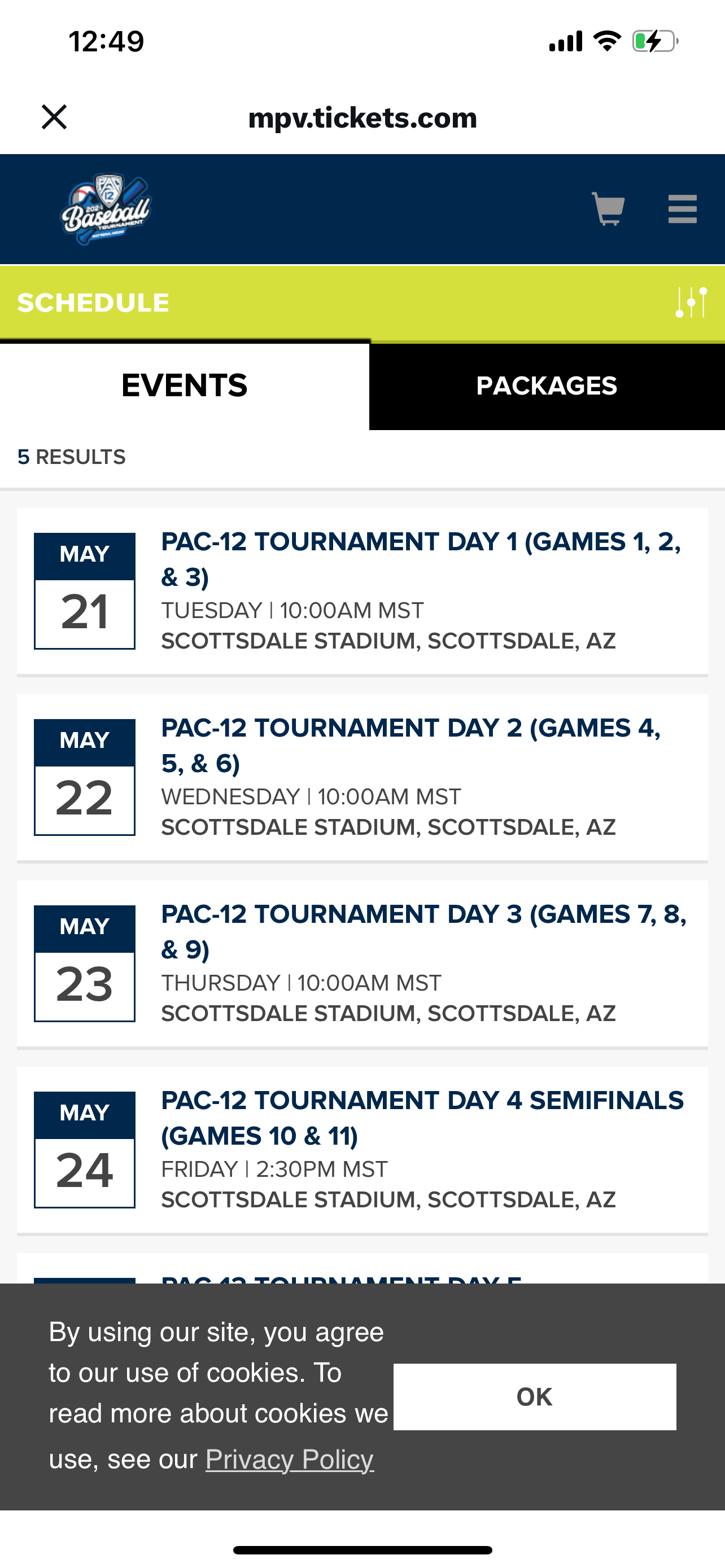This screenshot has width=725, height=1568.
Task: Tap the May 23 date badge
Action: tap(85, 963)
